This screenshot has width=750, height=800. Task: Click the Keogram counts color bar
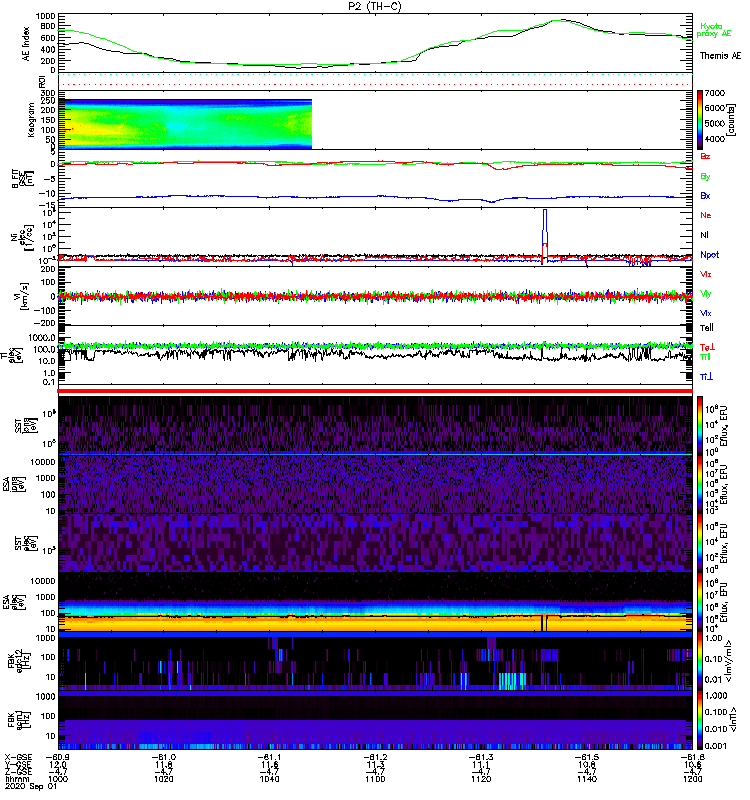[x=700, y=120]
